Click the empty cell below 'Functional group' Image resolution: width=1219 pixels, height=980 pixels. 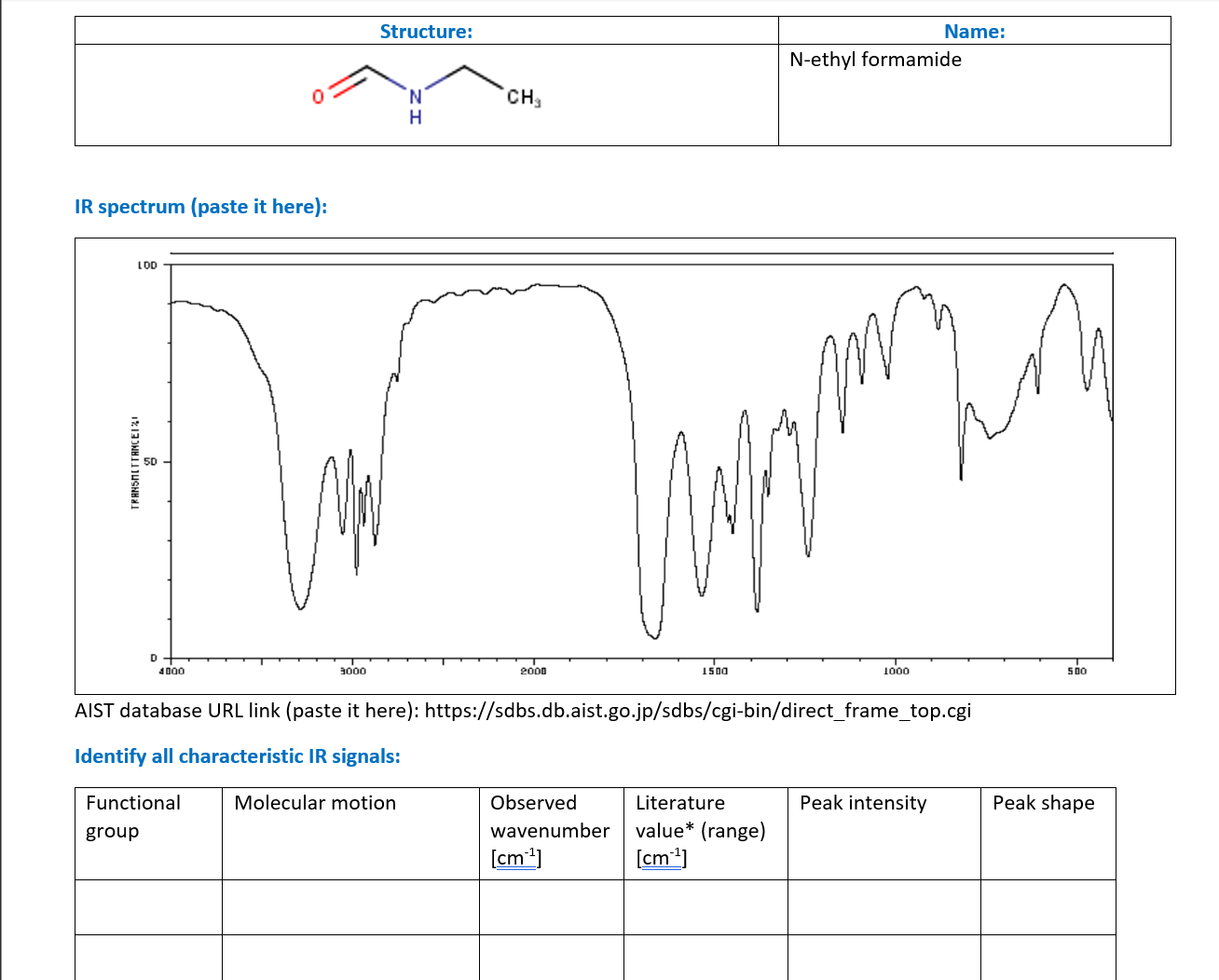tap(147, 906)
